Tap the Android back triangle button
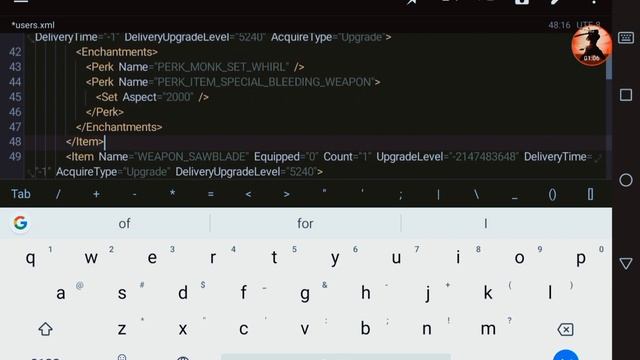The width and height of the screenshot is (640, 360). point(626,263)
